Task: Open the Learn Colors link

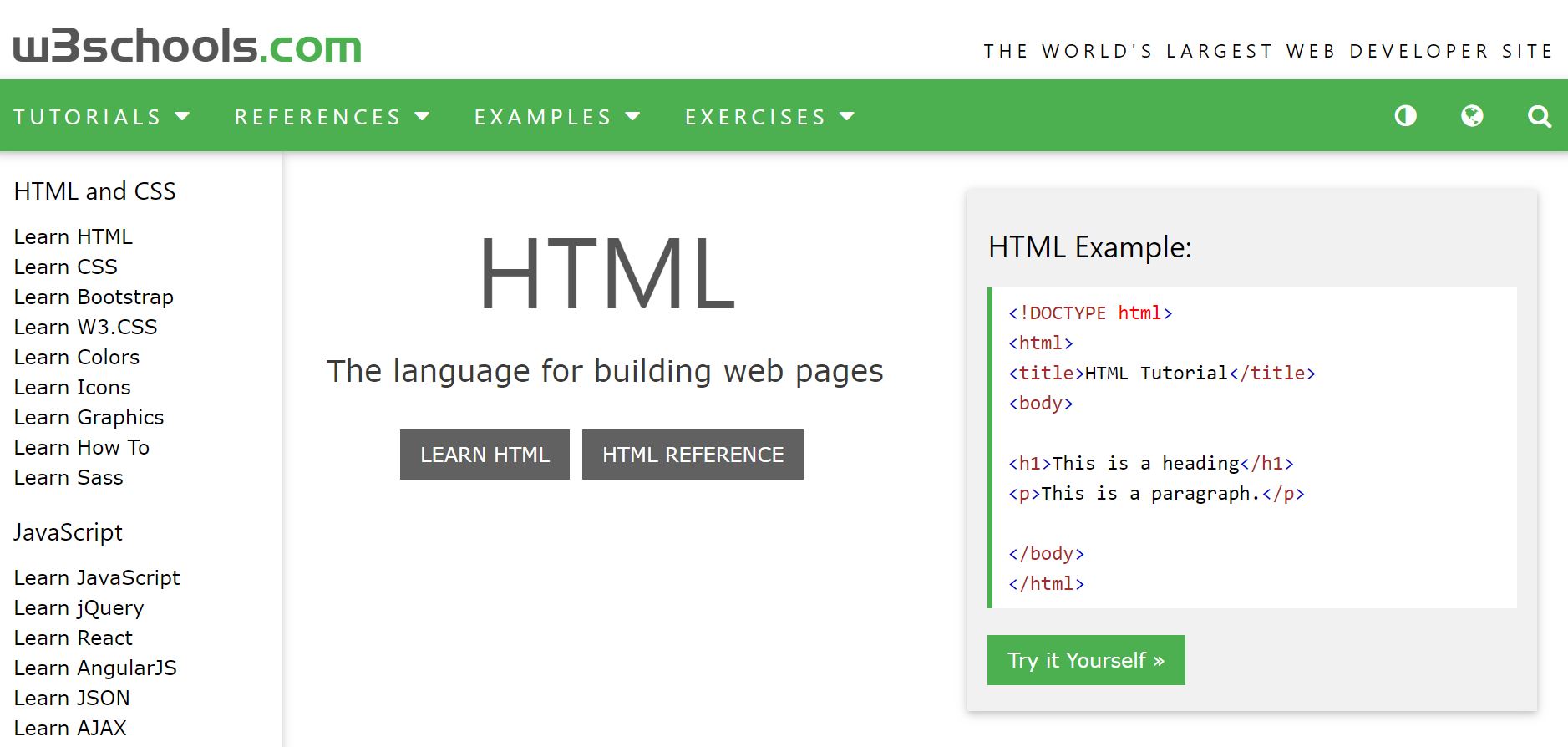Action: (x=77, y=357)
